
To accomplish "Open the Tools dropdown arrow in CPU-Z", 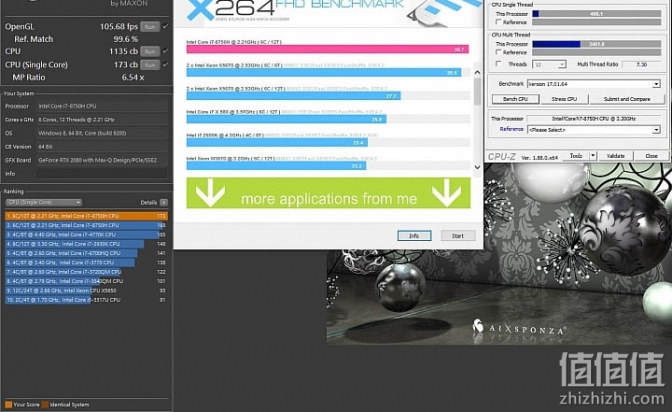I will [593, 156].
